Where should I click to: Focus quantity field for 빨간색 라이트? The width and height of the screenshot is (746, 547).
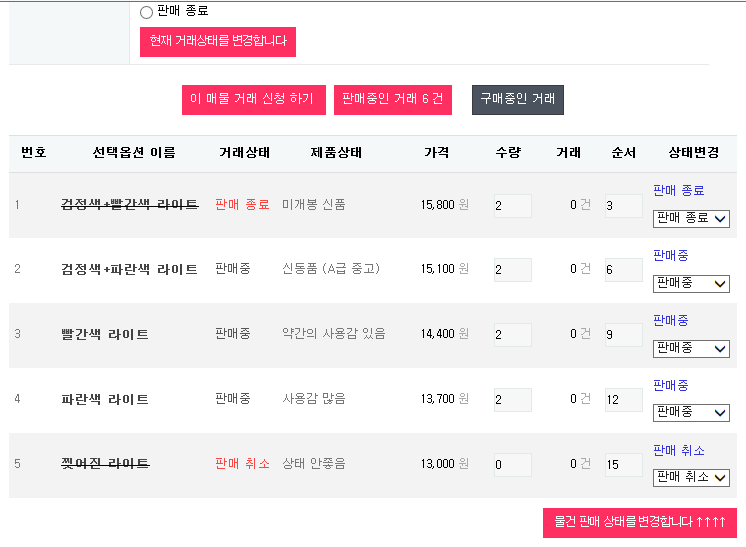[x=512, y=334]
